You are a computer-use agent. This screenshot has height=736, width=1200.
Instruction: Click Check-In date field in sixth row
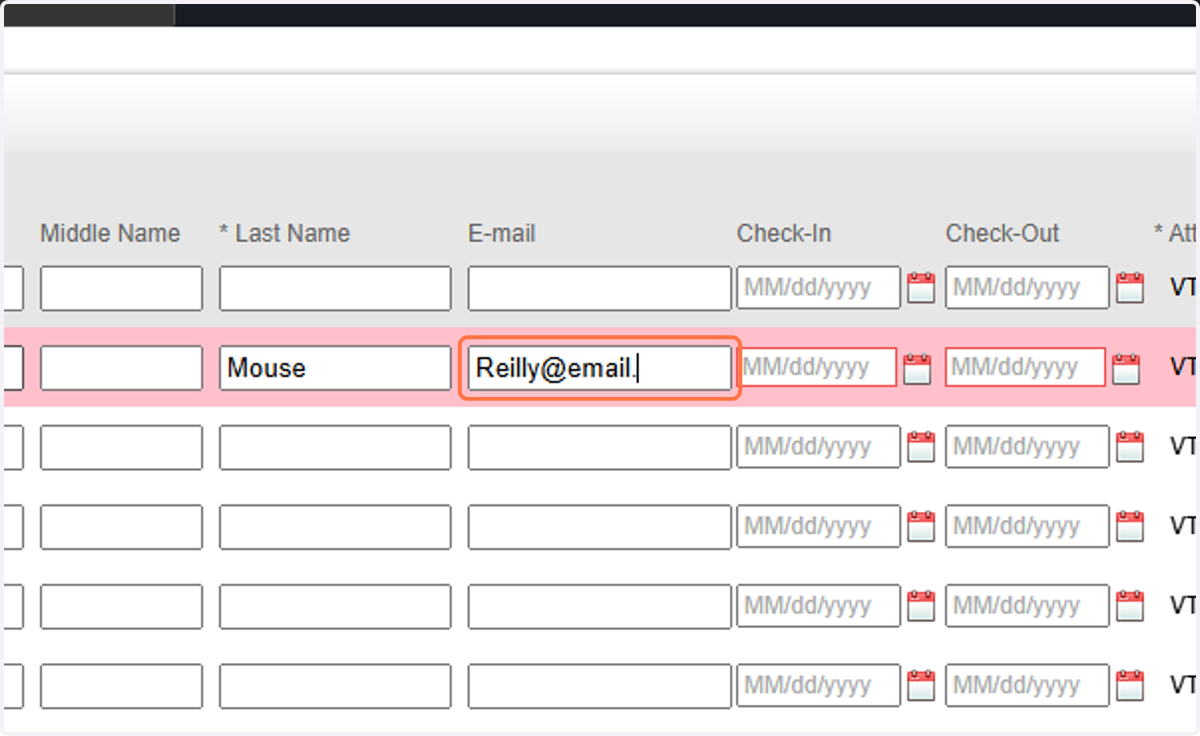click(x=819, y=686)
